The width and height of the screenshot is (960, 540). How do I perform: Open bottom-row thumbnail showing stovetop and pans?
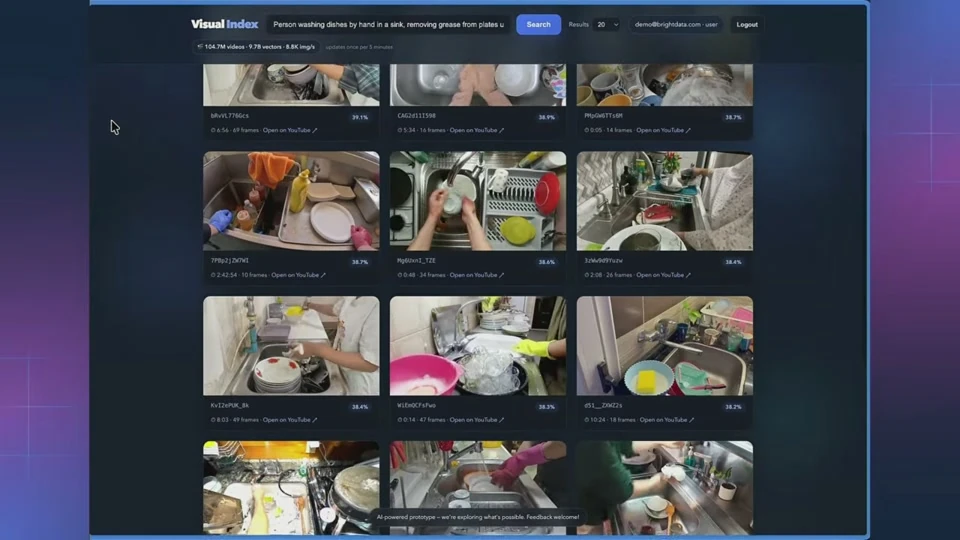pos(291,487)
